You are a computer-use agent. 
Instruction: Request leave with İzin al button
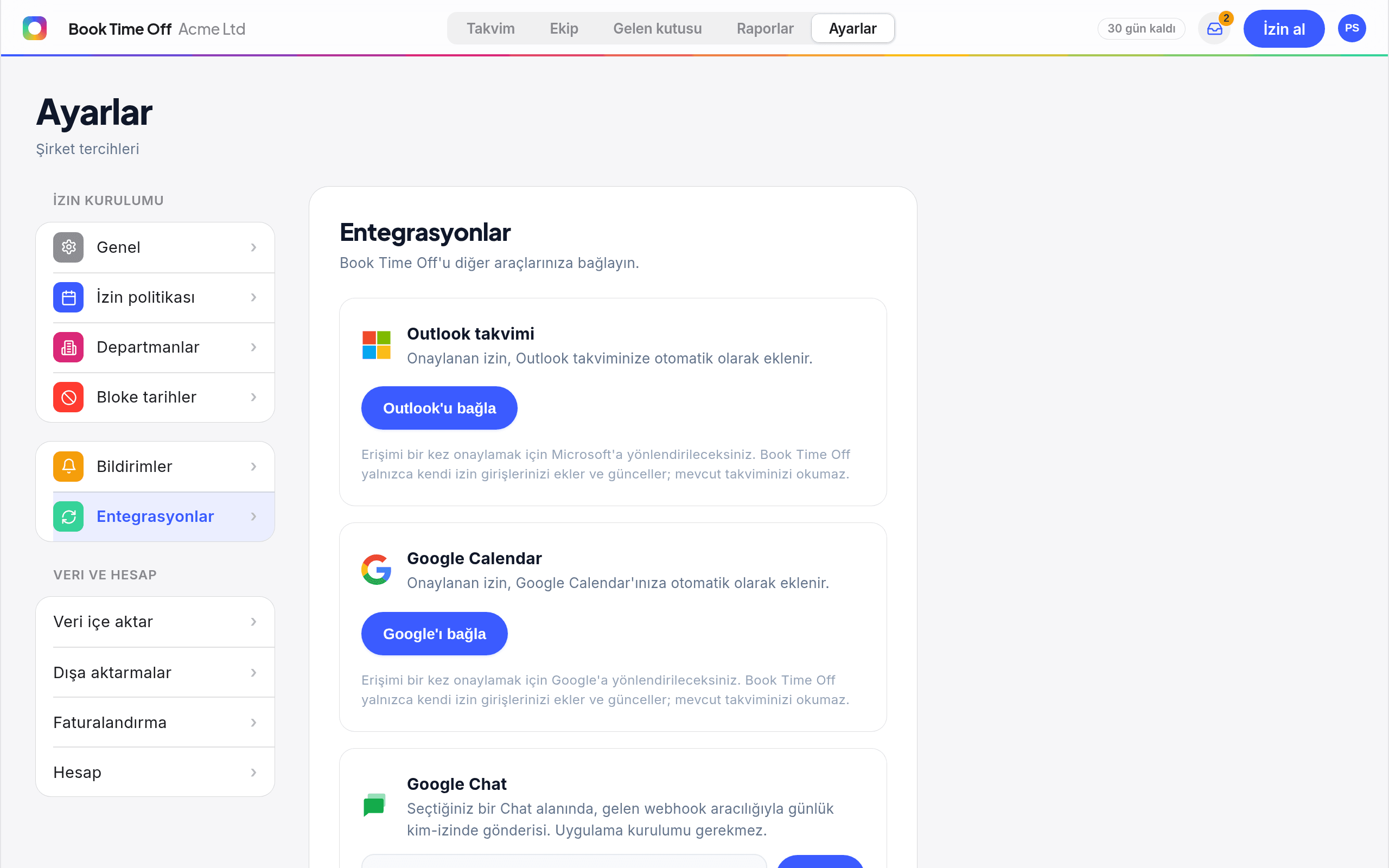1284,29
